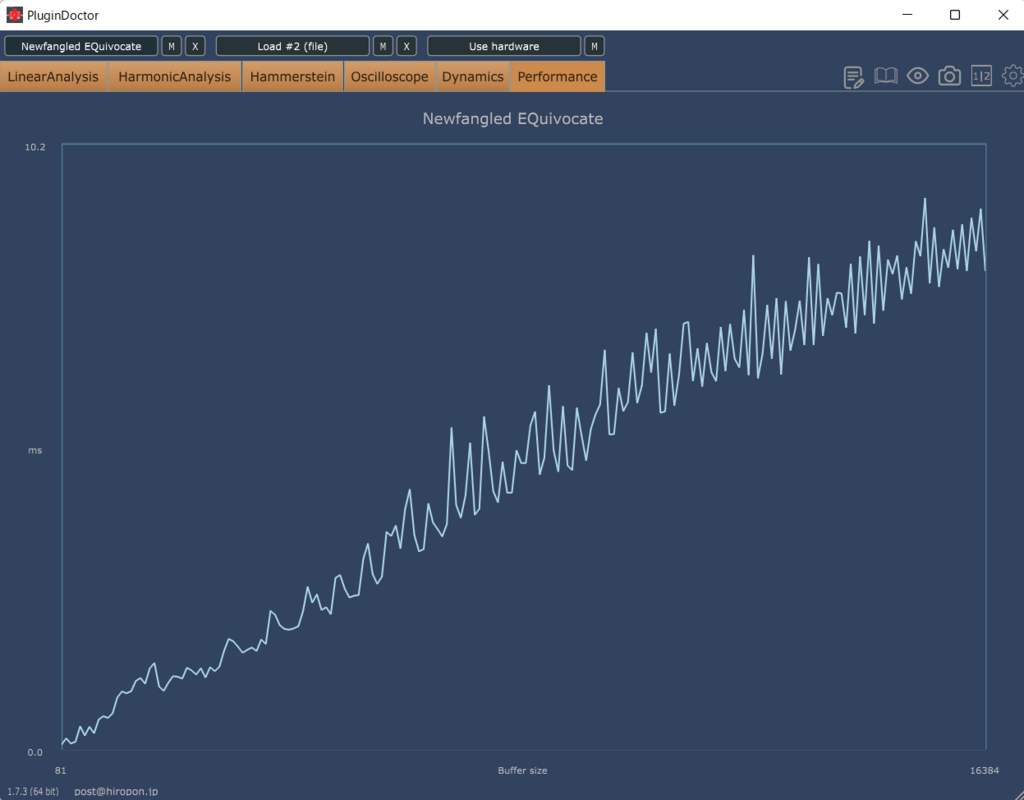
Task: Click the 81 minimum buffer size label
Action: pyautogui.click(x=61, y=771)
